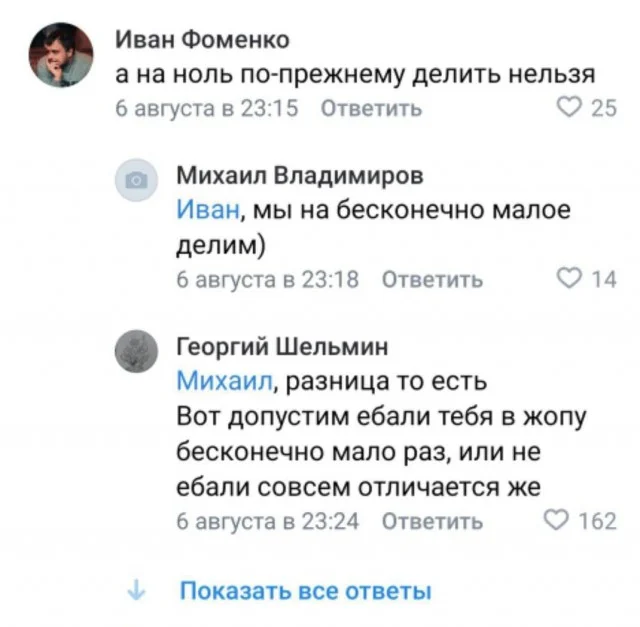This screenshot has width=640, height=627.
Task: Open Georgy Shelmin's round avatar
Action: (136, 352)
